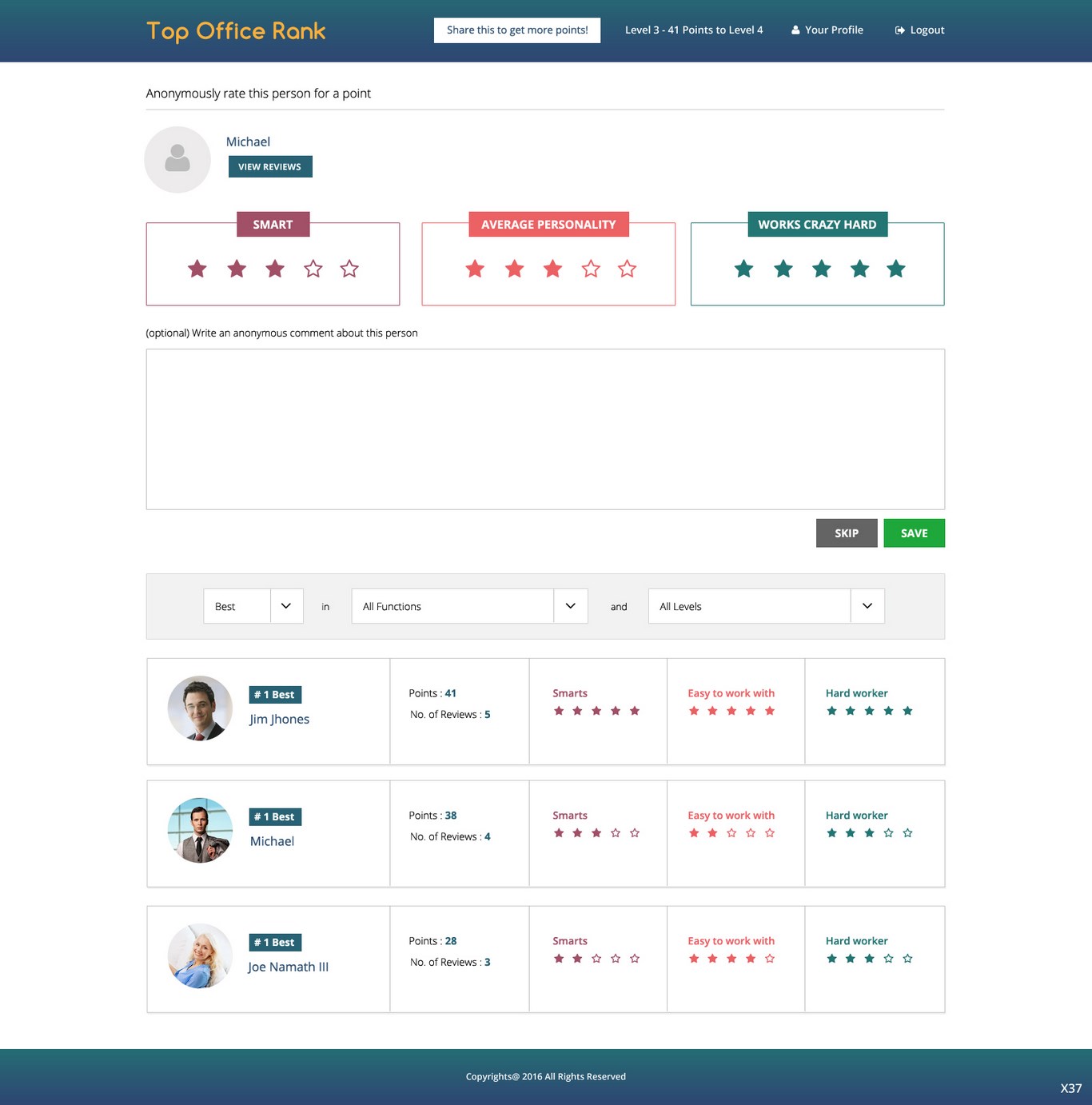Image resolution: width=1092 pixels, height=1105 pixels.
Task: Click Points: 41 in Jim Jhones row
Action: (x=432, y=693)
